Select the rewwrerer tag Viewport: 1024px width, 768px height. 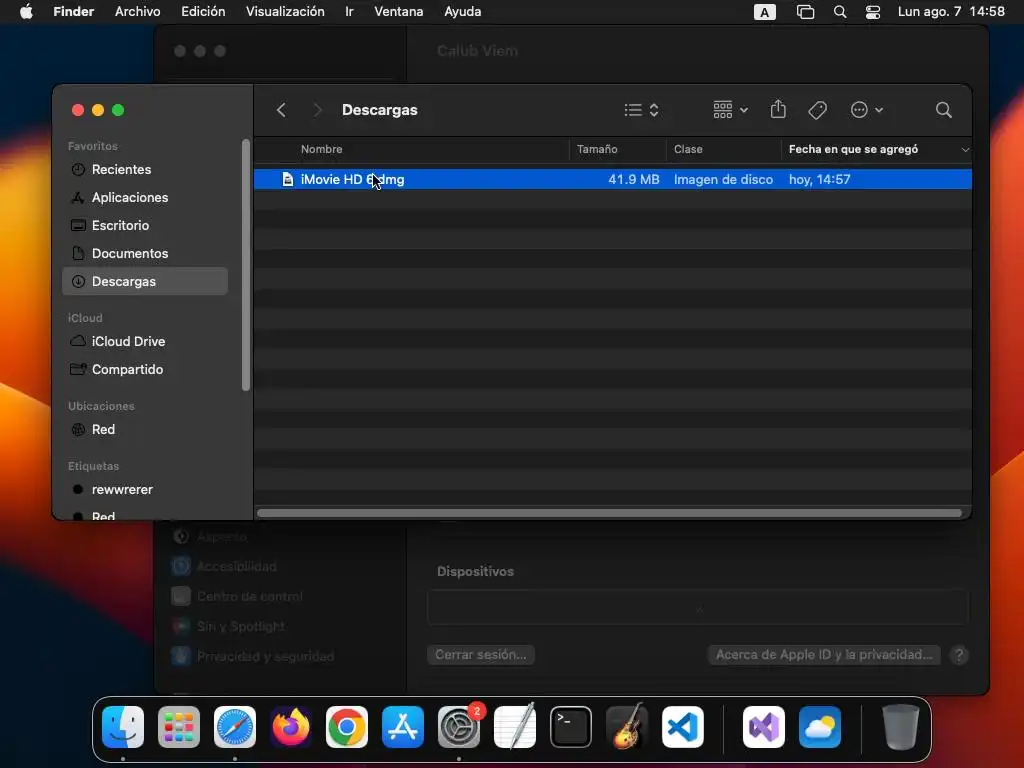point(145,490)
